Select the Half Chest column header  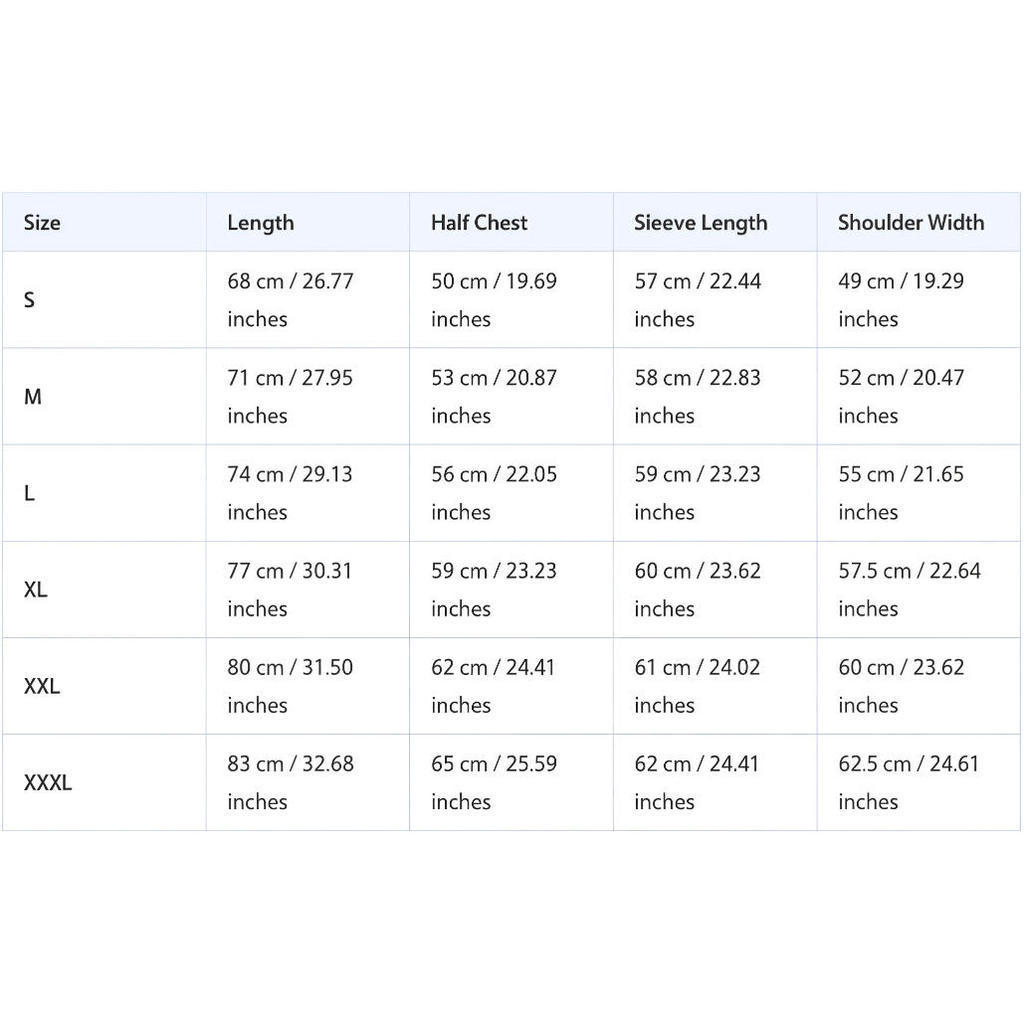[479, 223]
